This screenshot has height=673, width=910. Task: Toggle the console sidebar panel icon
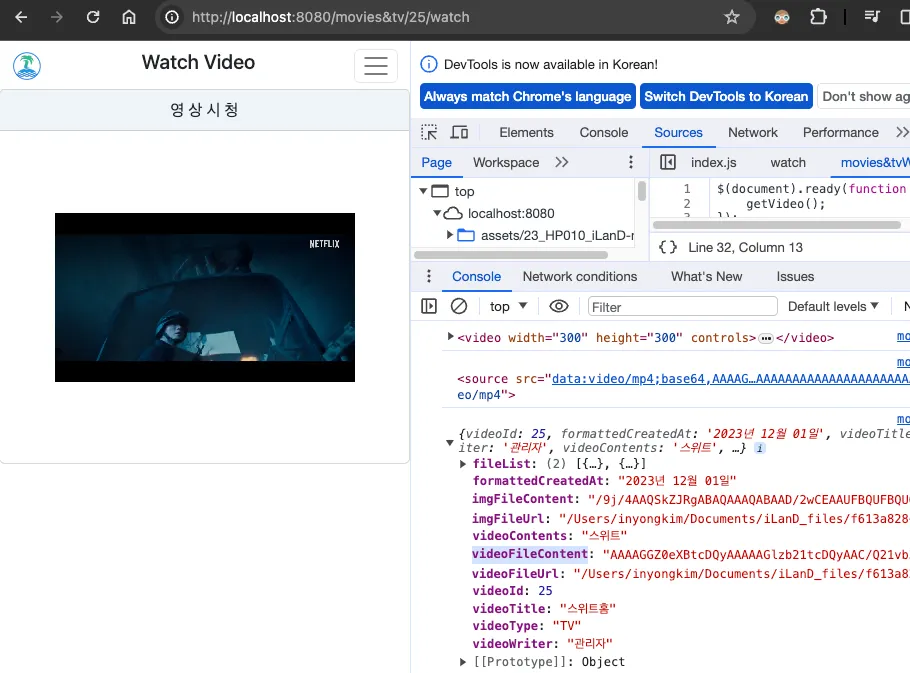[x=429, y=306]
